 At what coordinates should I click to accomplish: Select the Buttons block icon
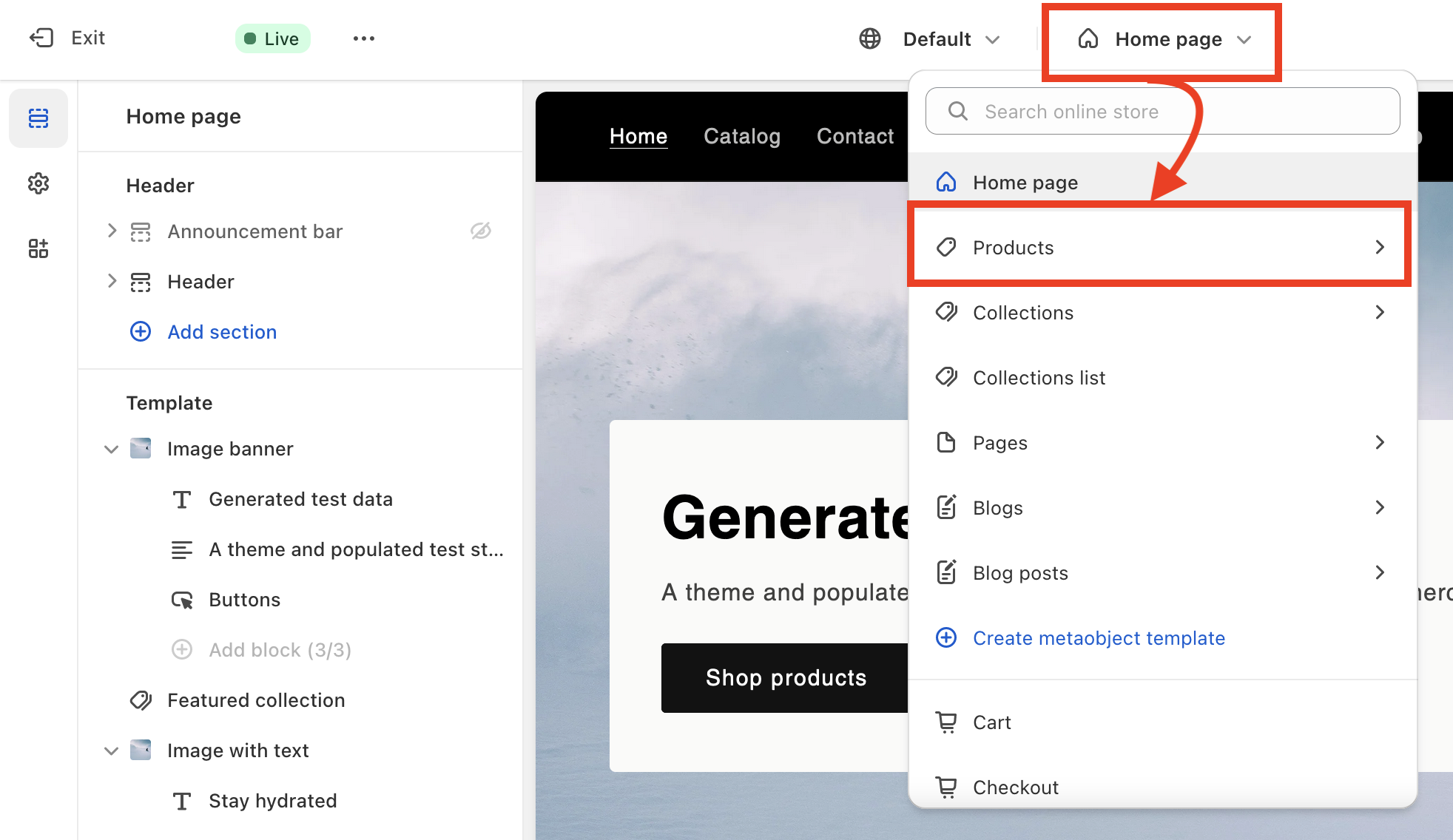point(182,600)
